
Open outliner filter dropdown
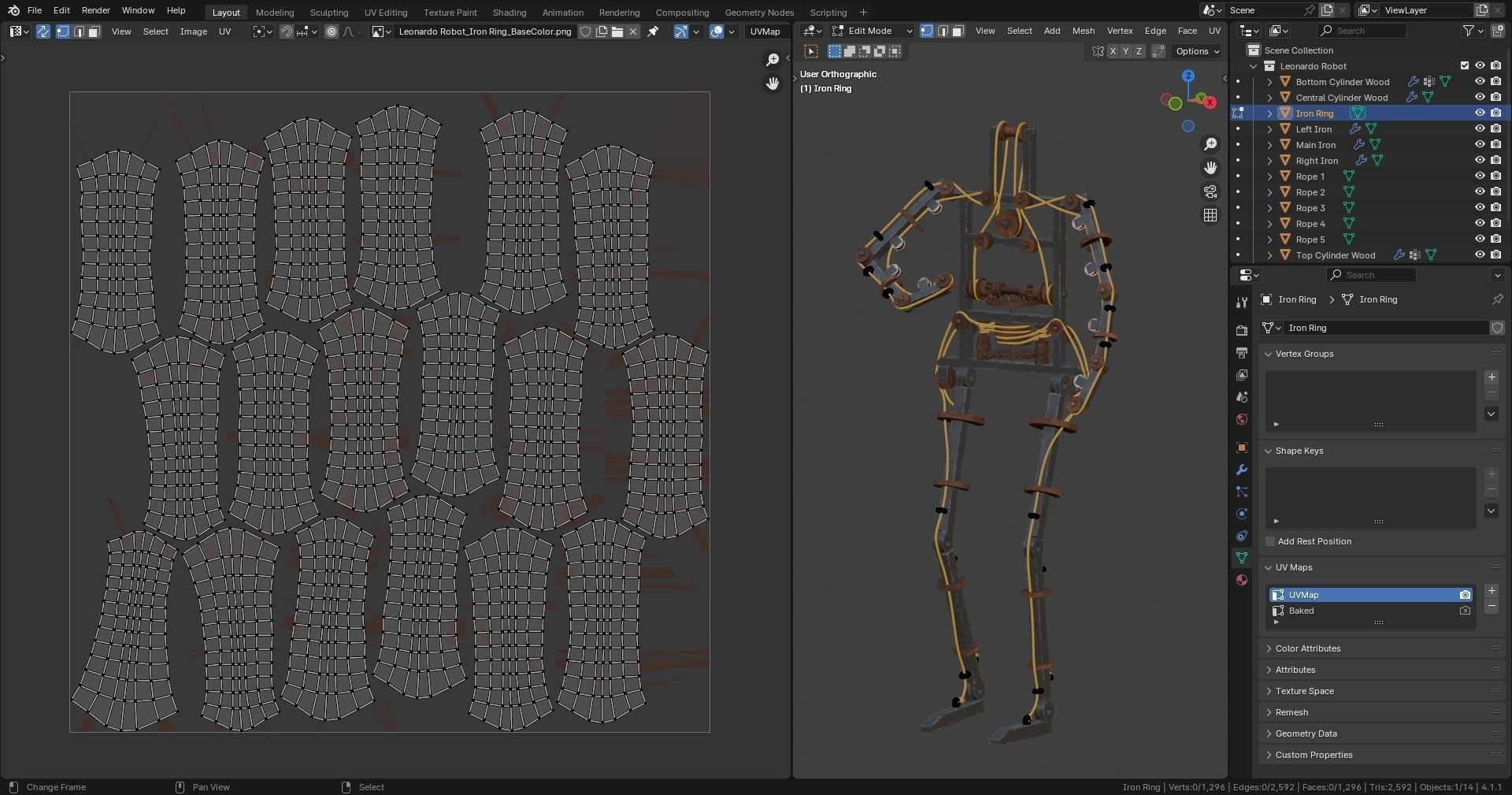pos(1473,31)
